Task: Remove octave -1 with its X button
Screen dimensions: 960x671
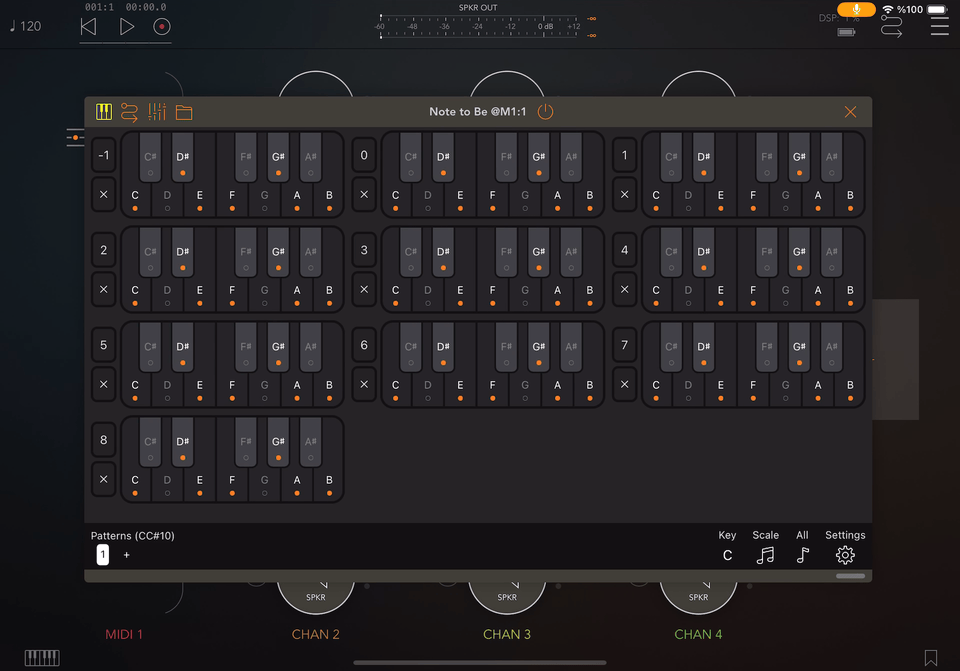Action: pyautogui.click(x=103, y=195)
